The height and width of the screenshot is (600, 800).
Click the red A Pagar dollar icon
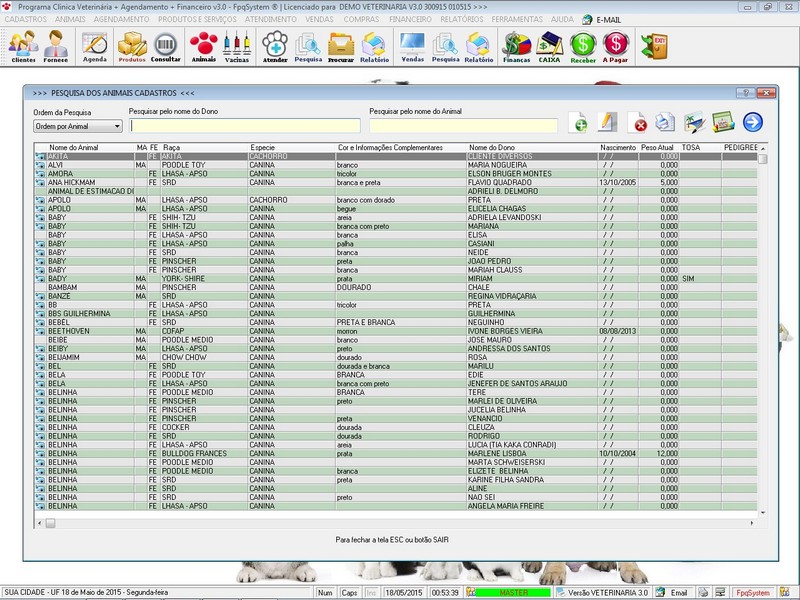pyautogui.click(x=615, y=47)
